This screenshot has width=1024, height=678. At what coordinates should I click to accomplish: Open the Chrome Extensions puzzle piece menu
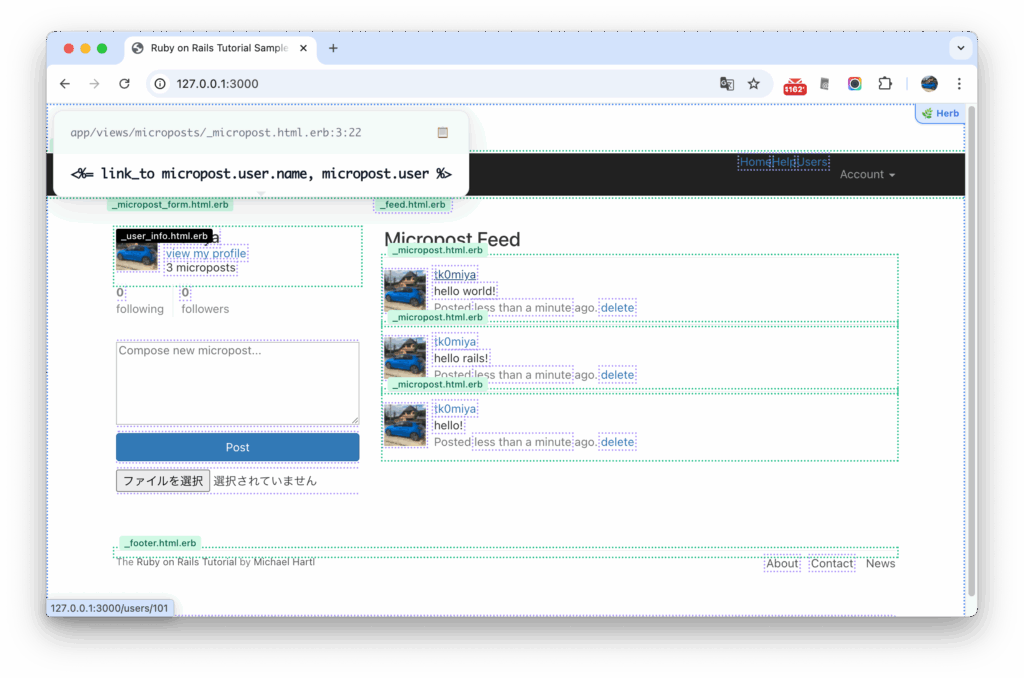click(884, 84)
